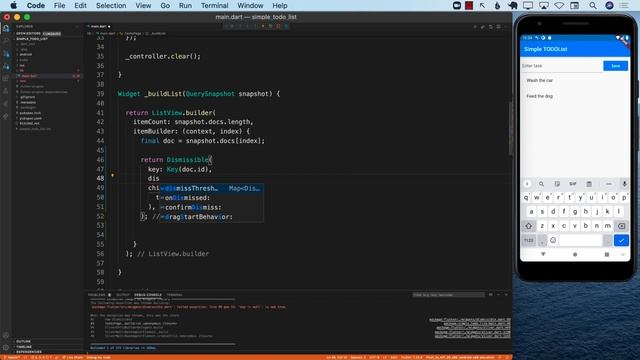640x360 pixels.
Task: Tap the search icon on phone keyboard toolbar
Action: coord(541,184)
